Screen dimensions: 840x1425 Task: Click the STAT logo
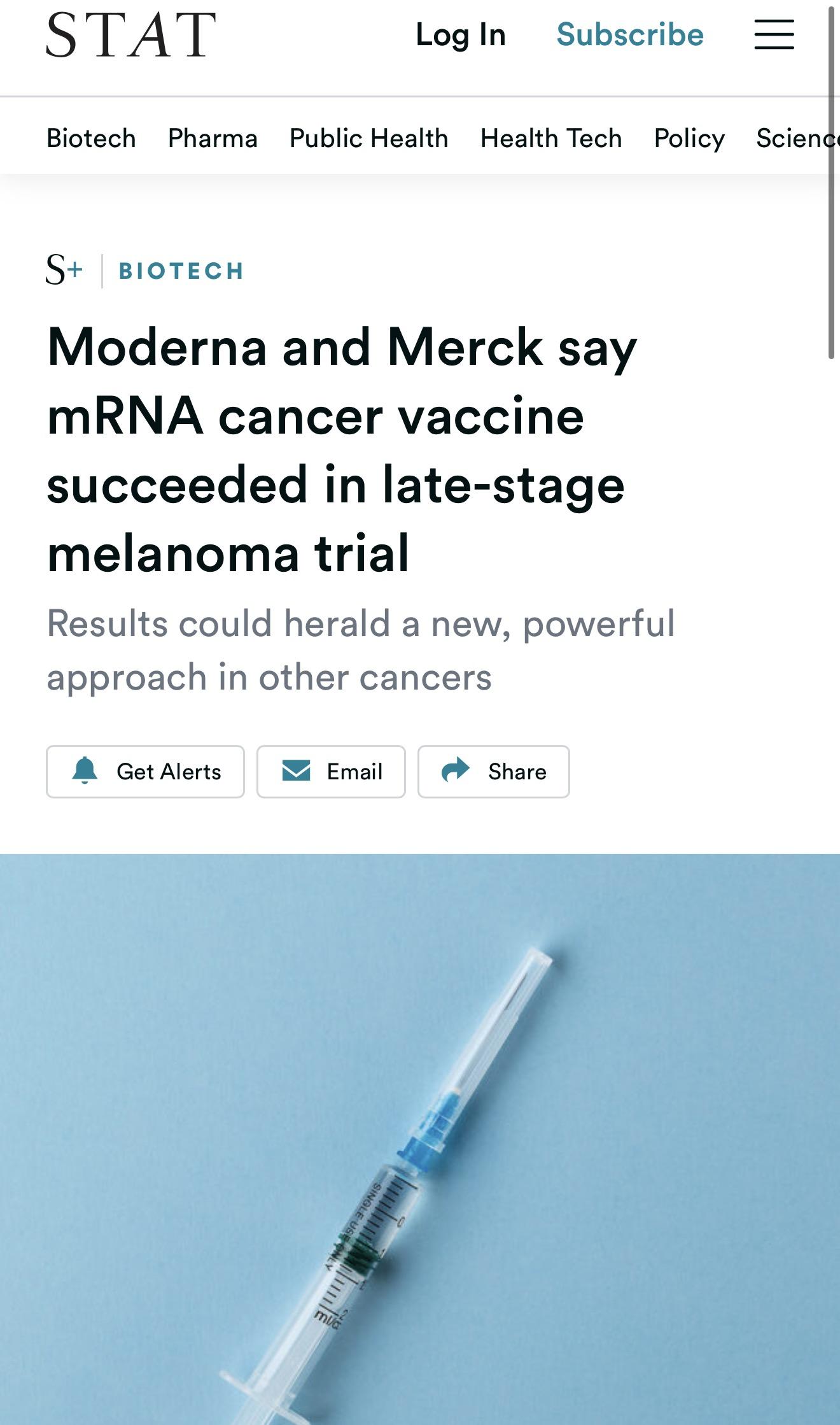(x=131, y=34)
